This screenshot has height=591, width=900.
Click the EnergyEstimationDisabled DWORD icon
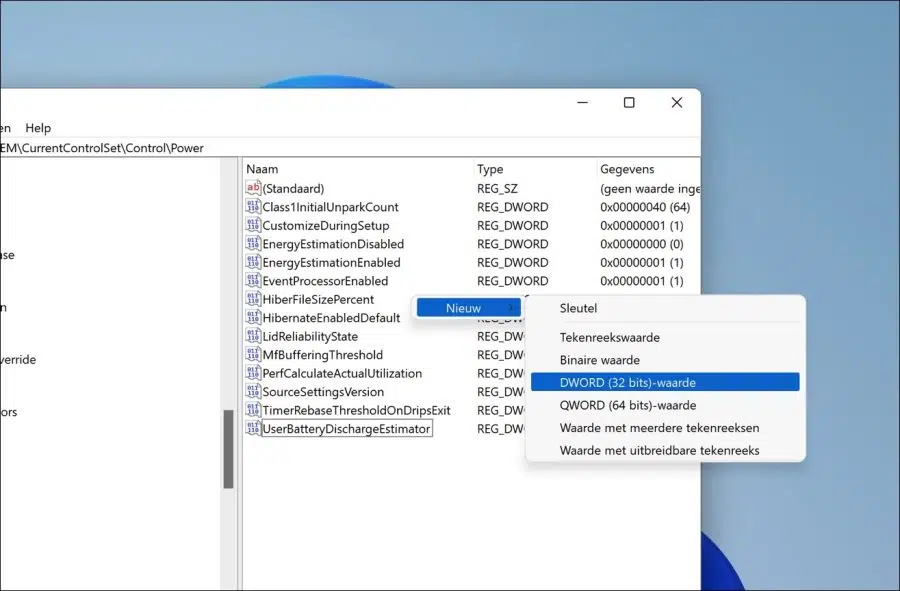pyautogui.click(x=253, y=243)
